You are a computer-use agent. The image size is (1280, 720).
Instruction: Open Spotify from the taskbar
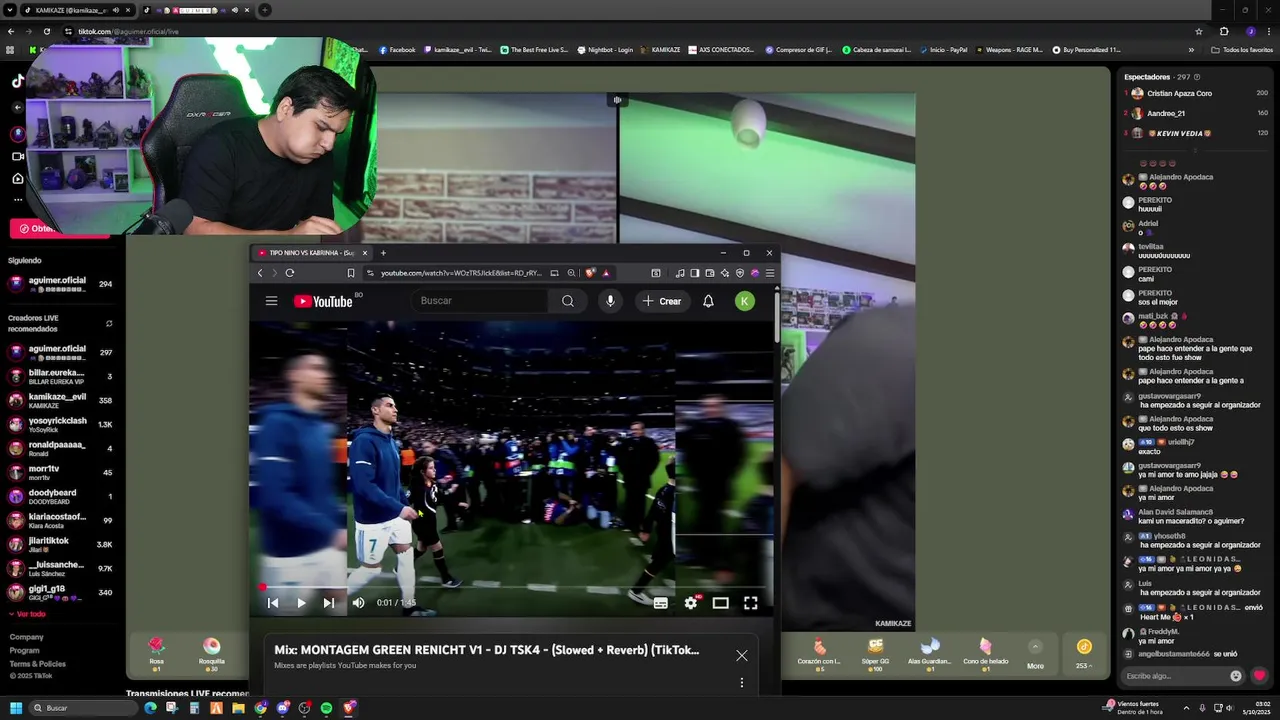pos(327,708)
